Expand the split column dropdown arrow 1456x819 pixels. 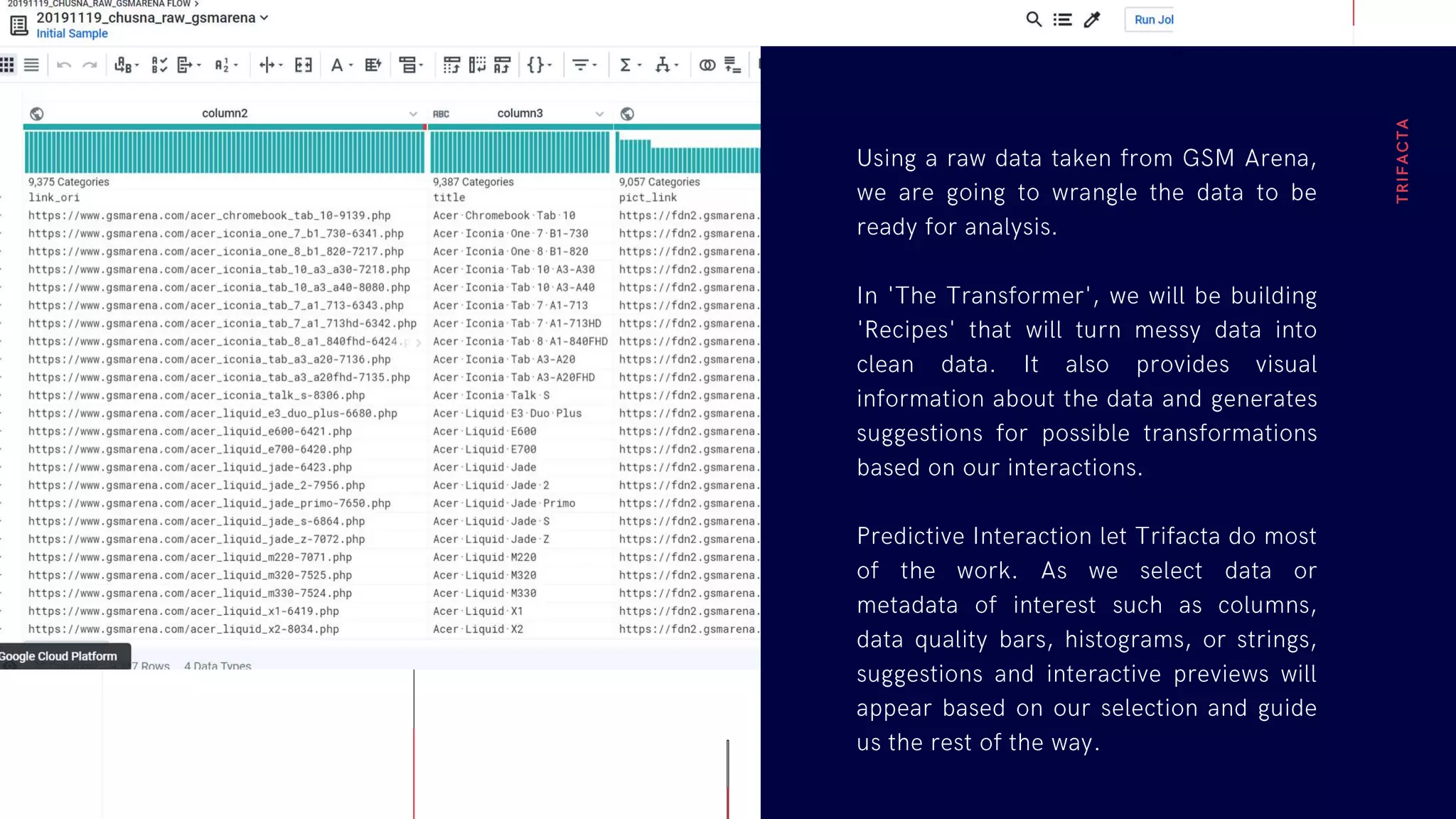(x=281, y=65)
